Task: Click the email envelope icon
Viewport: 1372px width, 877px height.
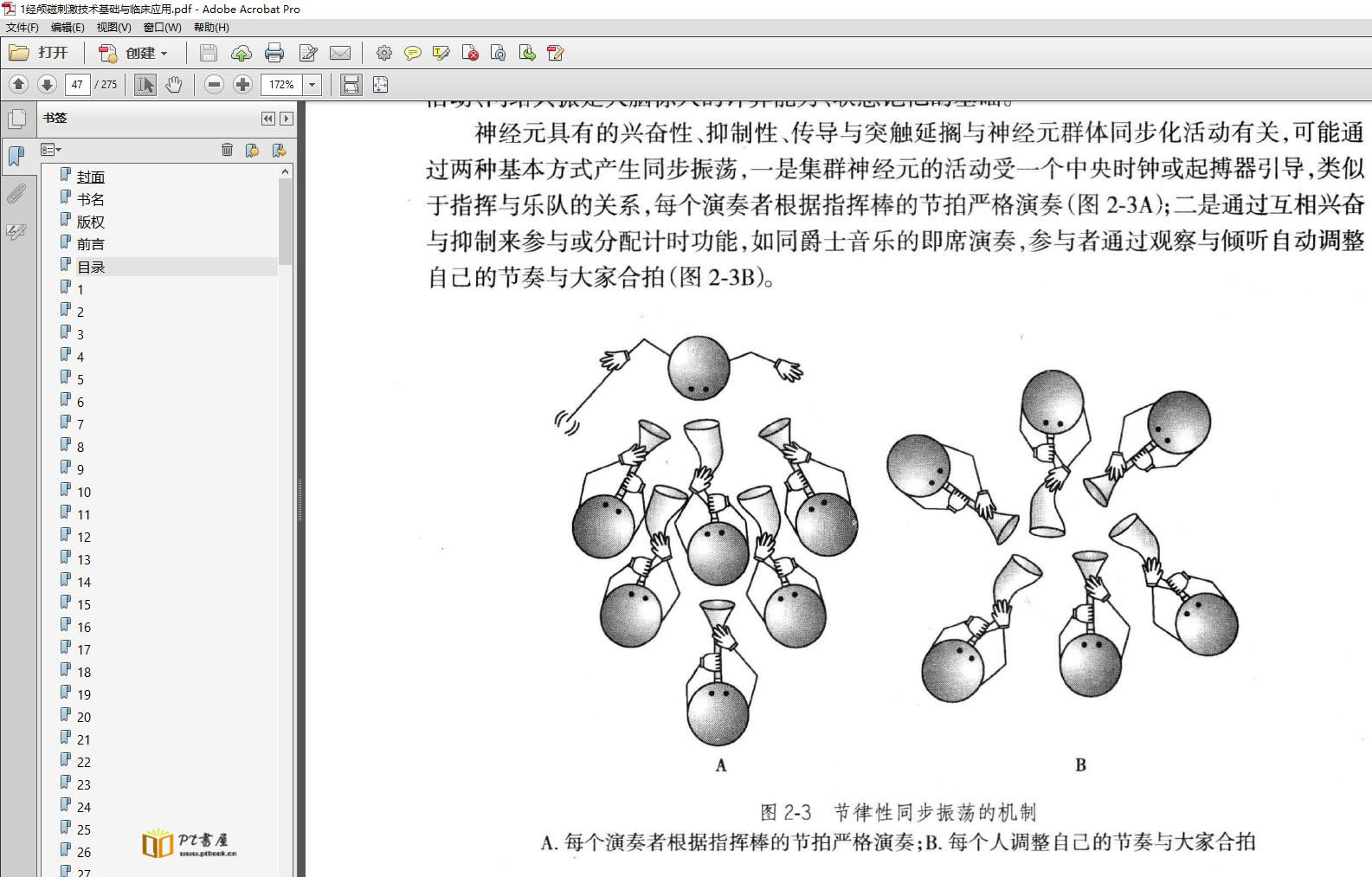Action: tap(340, 53)
